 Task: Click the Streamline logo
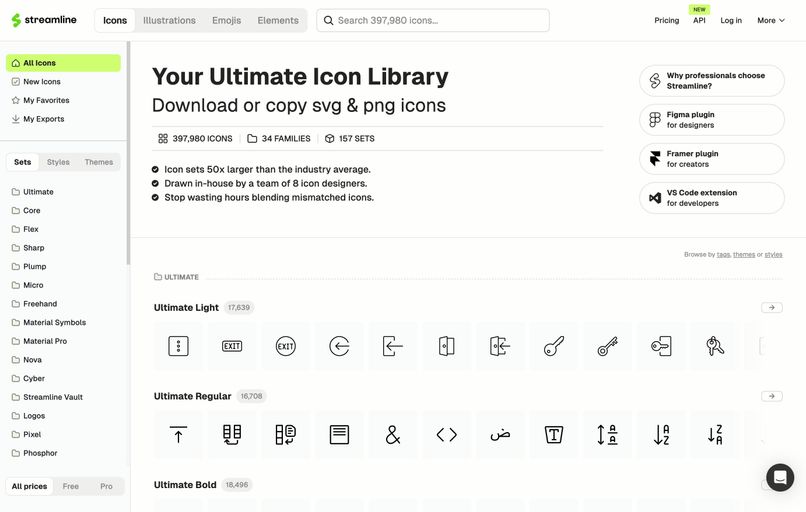pos(45,20)
